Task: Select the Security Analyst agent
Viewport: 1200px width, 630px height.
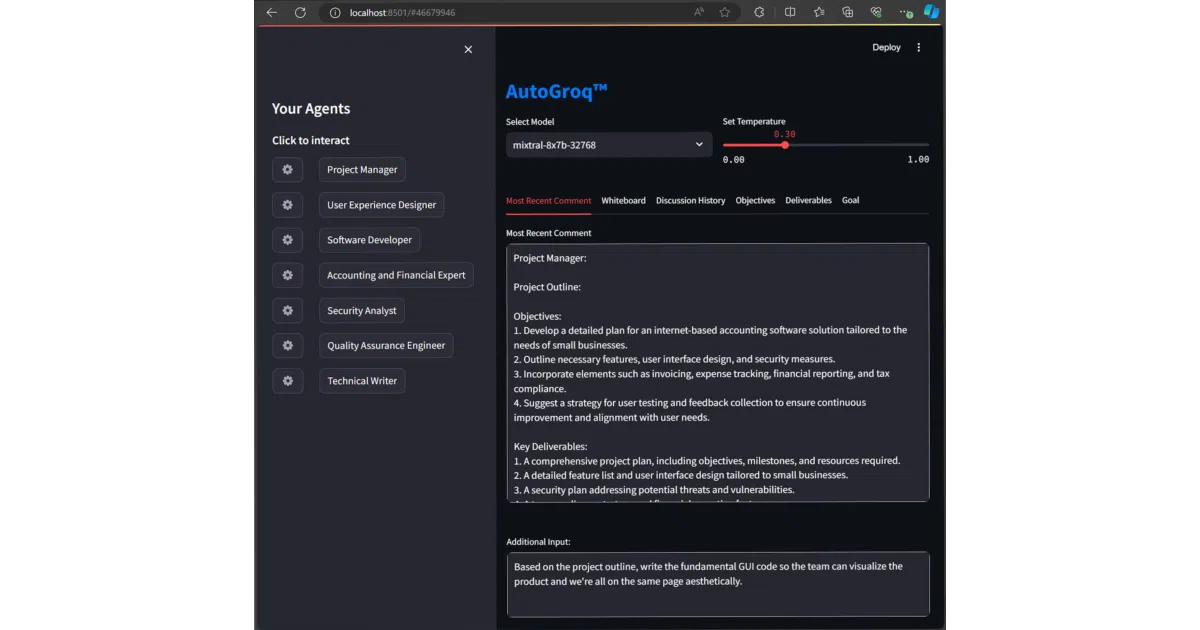Action: (x=362, y=311)
